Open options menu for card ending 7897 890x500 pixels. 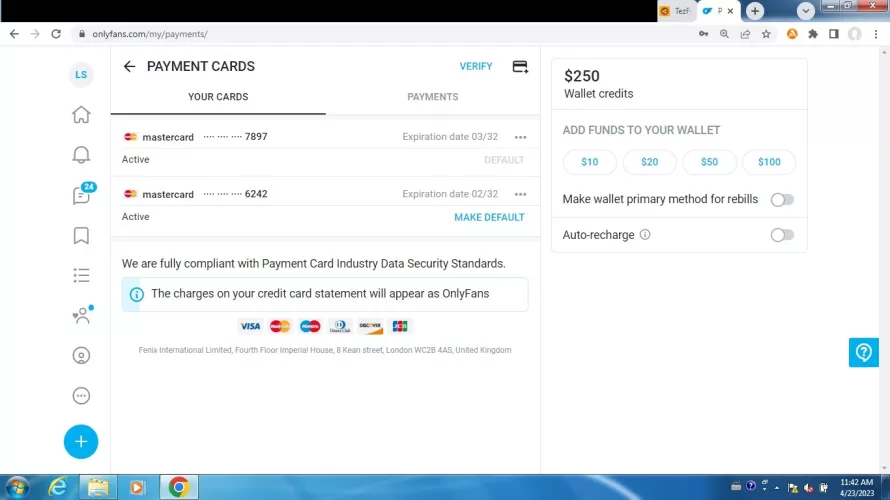tap(520, 137)
